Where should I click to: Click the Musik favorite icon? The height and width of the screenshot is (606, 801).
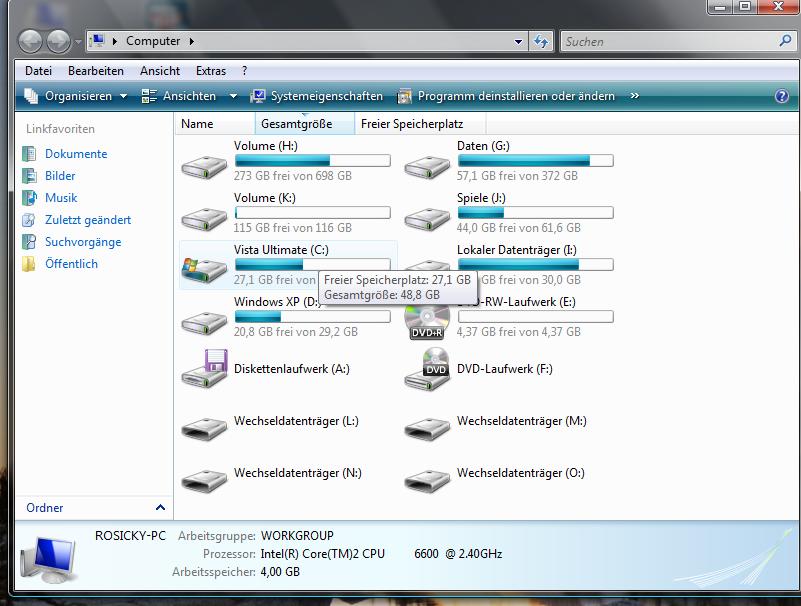(x=29, y=198)
